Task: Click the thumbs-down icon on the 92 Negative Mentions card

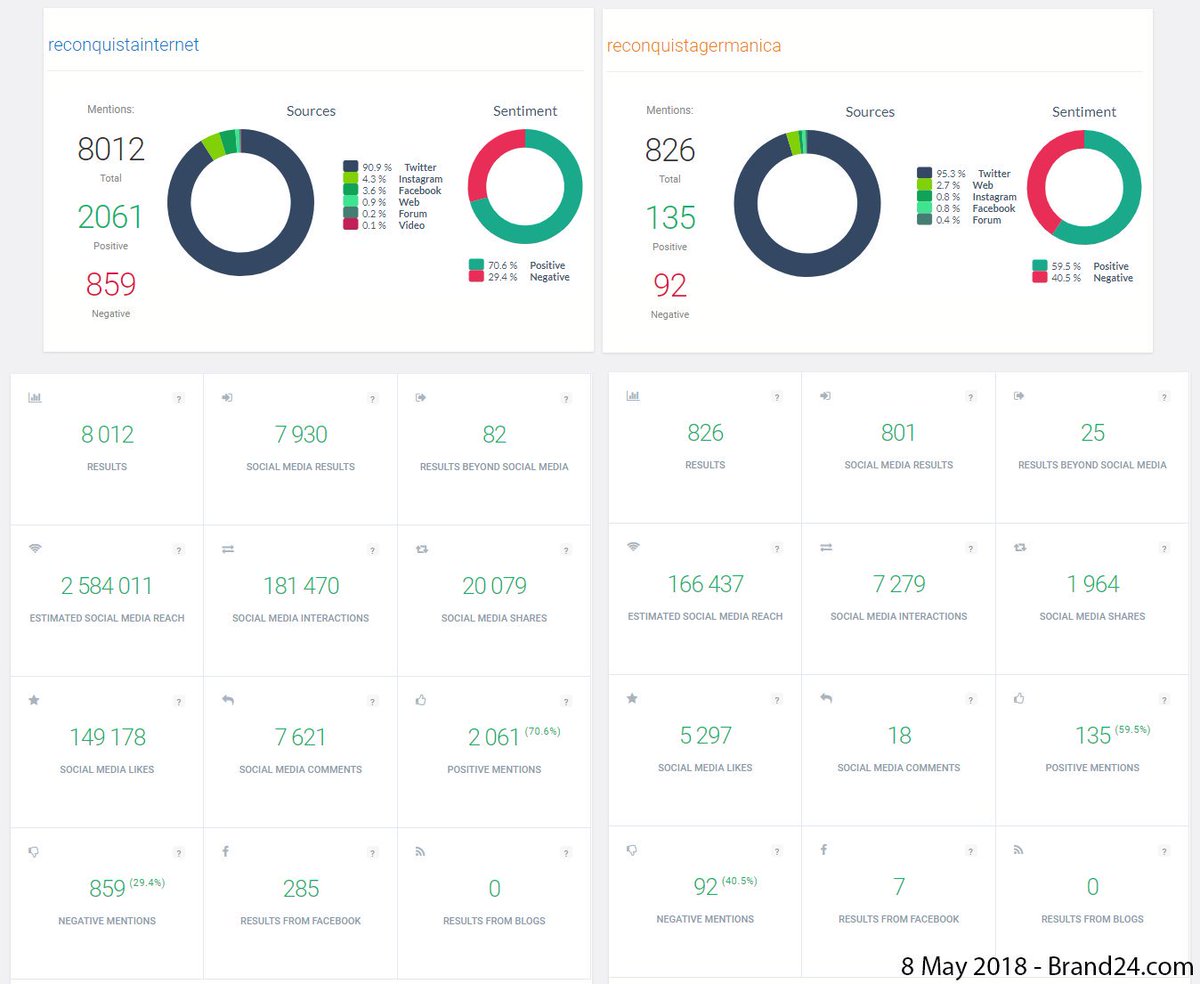Action: [632, 850]
